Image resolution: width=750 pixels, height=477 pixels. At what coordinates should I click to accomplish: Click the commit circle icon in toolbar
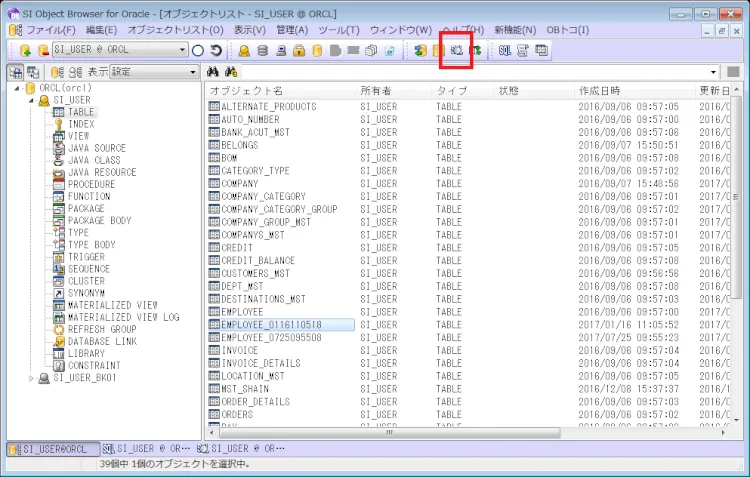coord(198,50)
